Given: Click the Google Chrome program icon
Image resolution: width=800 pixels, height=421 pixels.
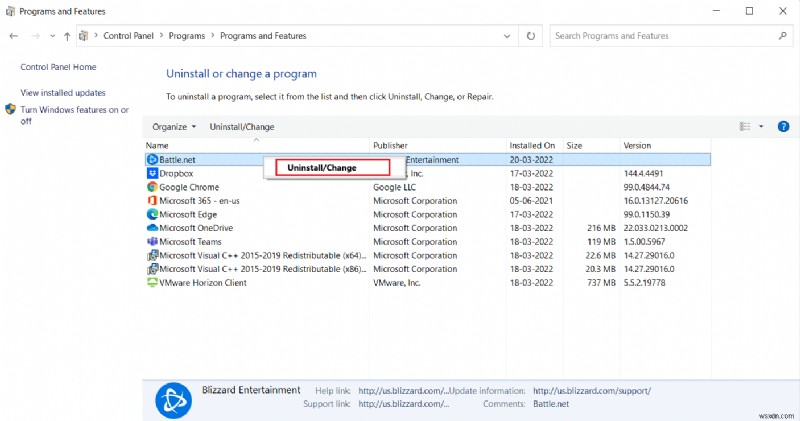Looking at the screenshot, I should [x=152, y=187].
